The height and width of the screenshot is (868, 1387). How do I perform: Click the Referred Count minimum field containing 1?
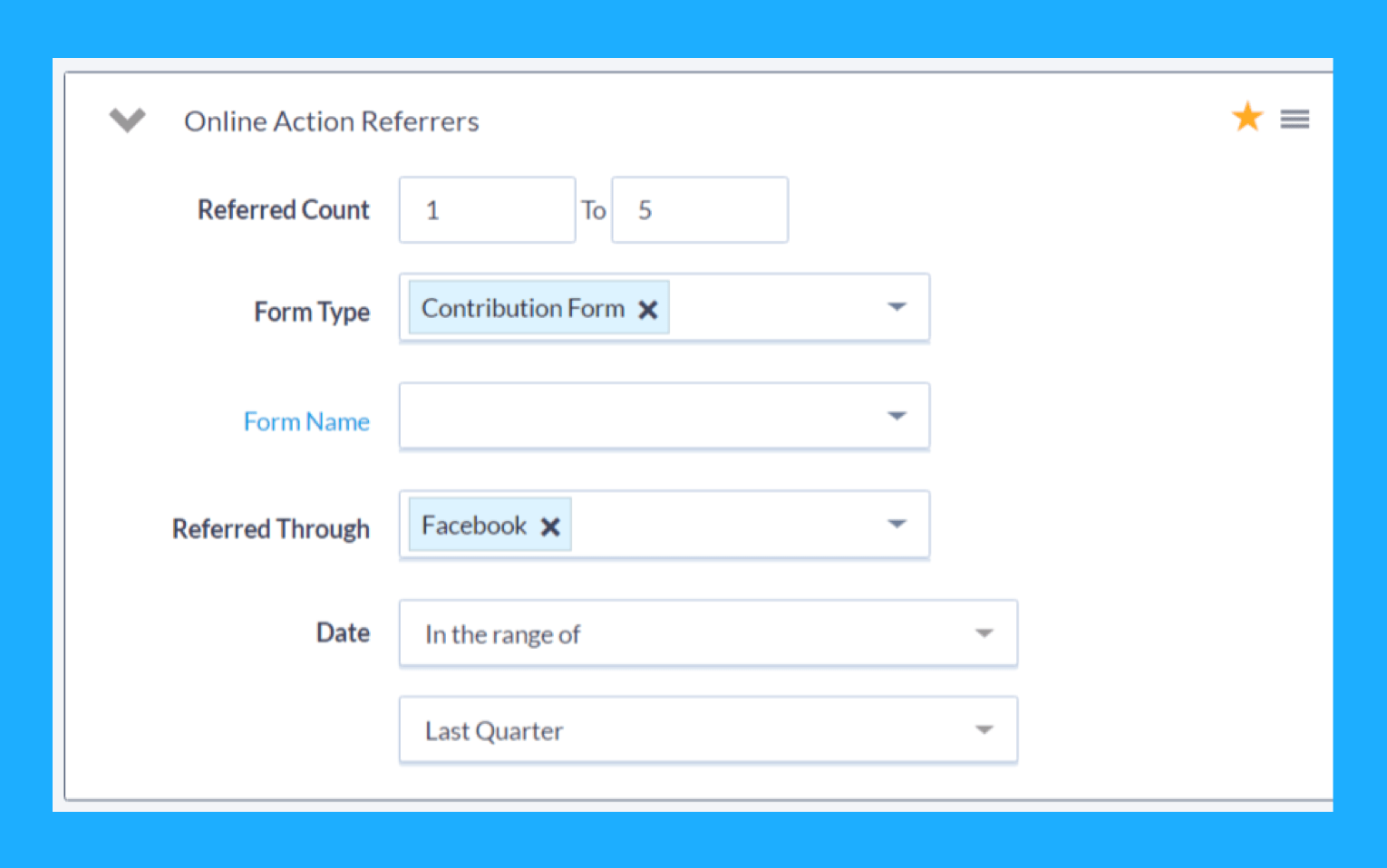[487, 210]
